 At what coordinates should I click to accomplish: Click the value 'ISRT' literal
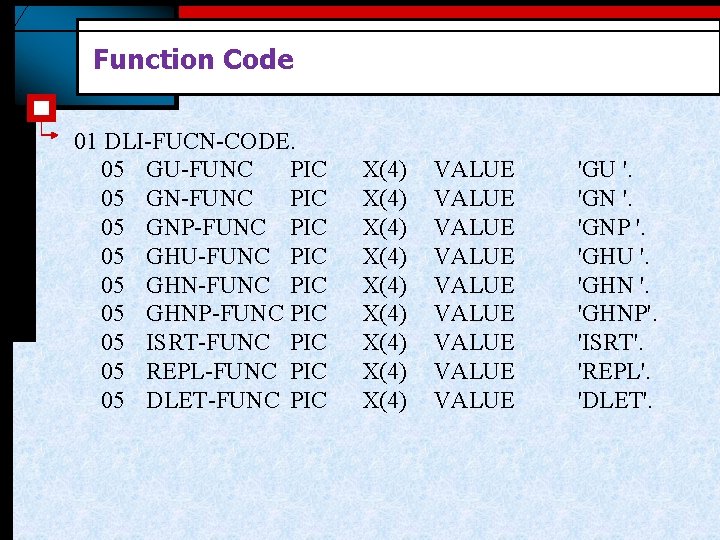pos(610,343)
